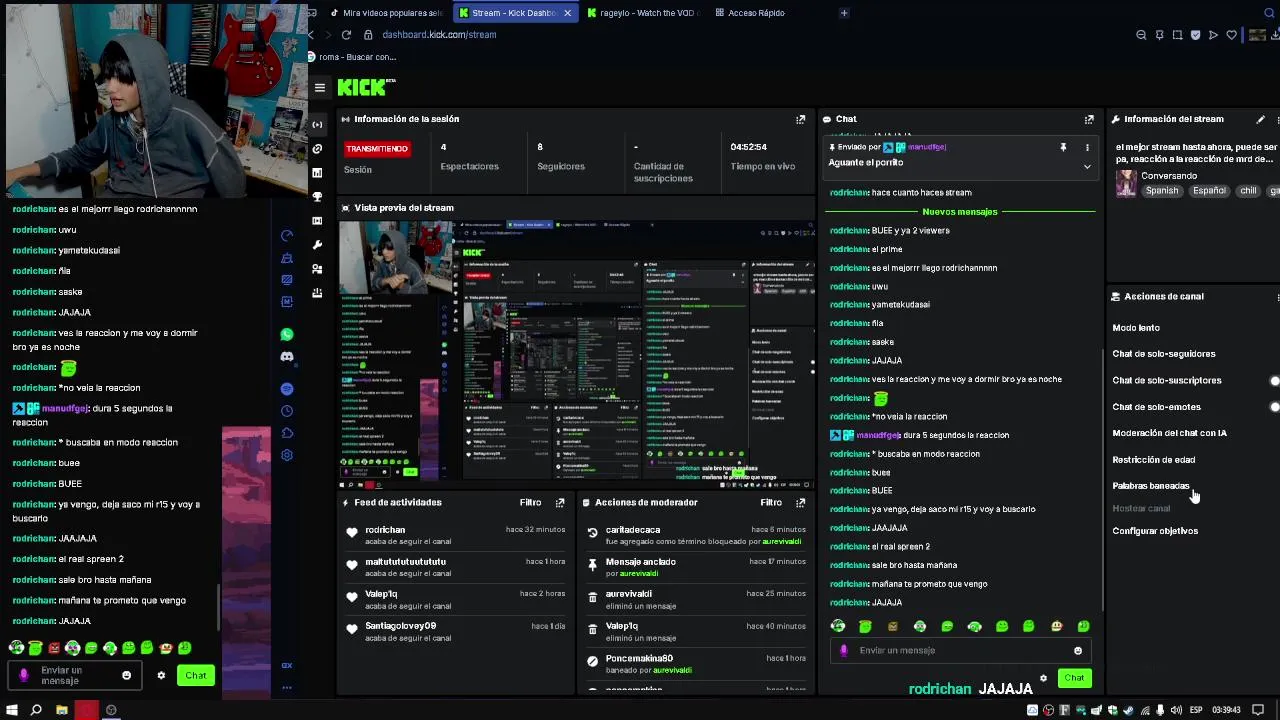Open Palabras baneadas option
Viewport: 1280px width, 720px height.
pyautogui.click(x=1151, y=486)
